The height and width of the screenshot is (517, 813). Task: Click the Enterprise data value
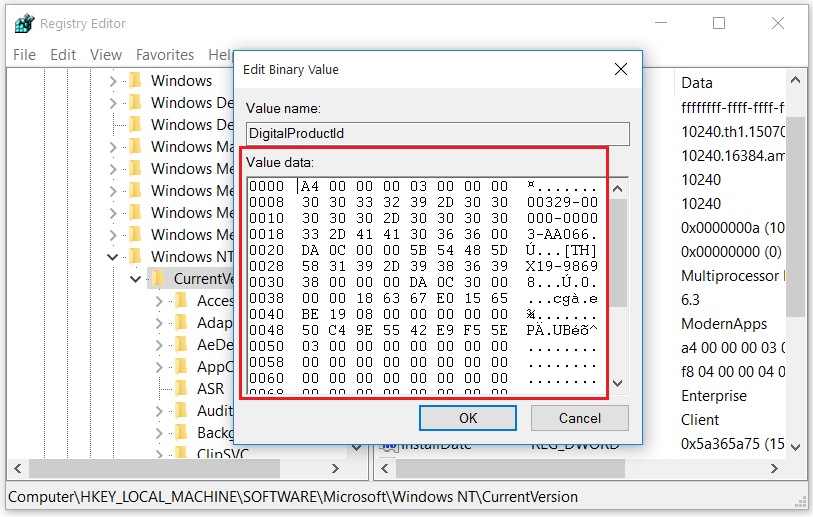[713, 396]
